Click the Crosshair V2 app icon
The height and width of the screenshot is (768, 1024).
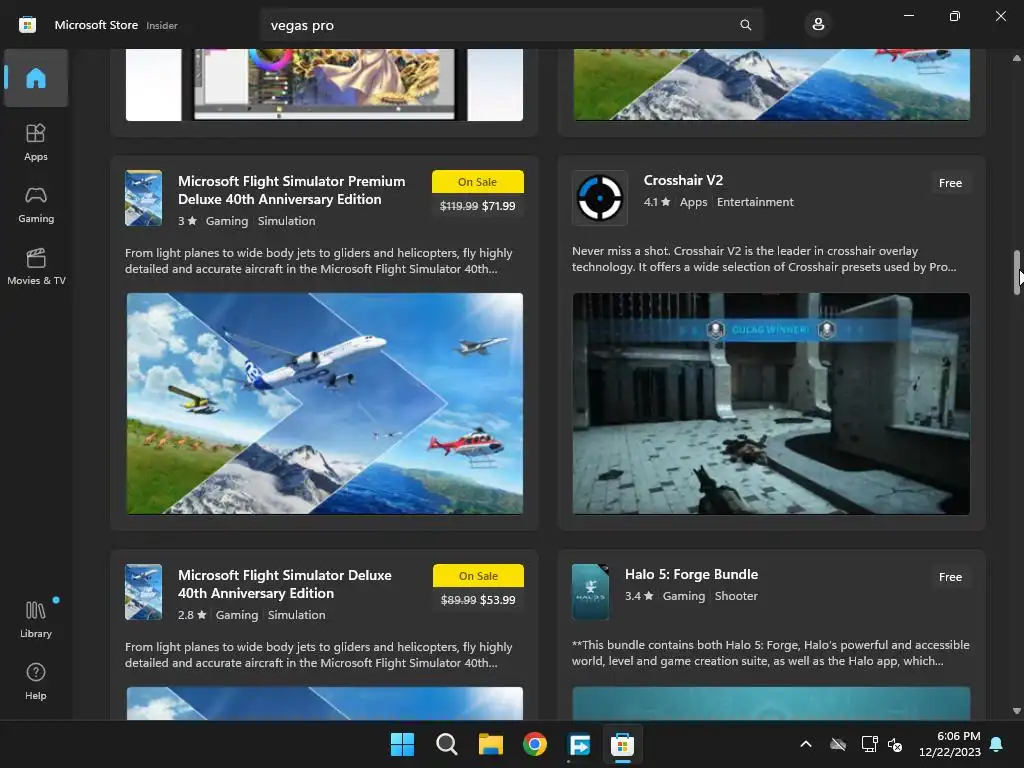[600, 198]
